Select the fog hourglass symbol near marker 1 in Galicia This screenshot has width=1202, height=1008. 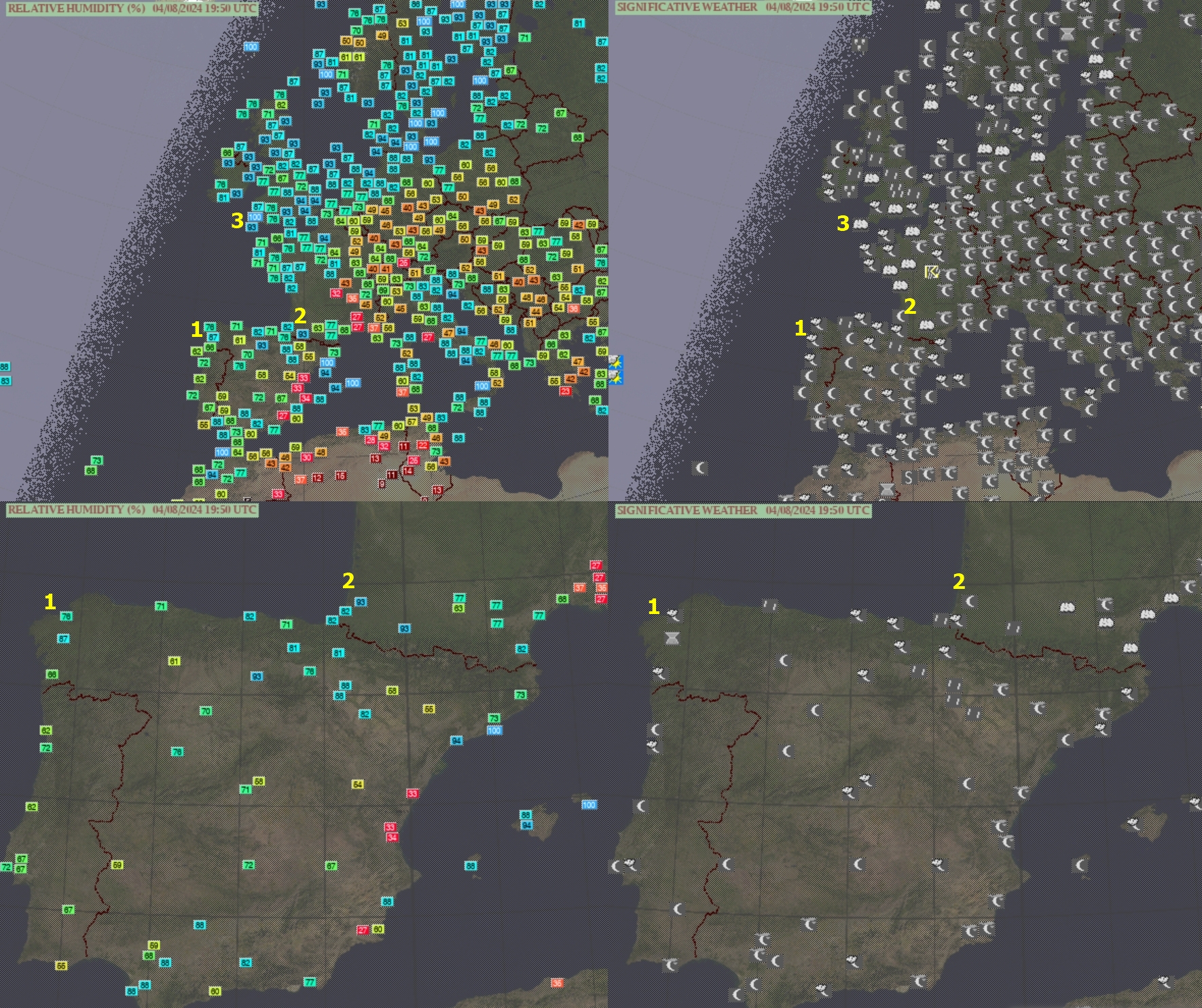click(672, 639)
